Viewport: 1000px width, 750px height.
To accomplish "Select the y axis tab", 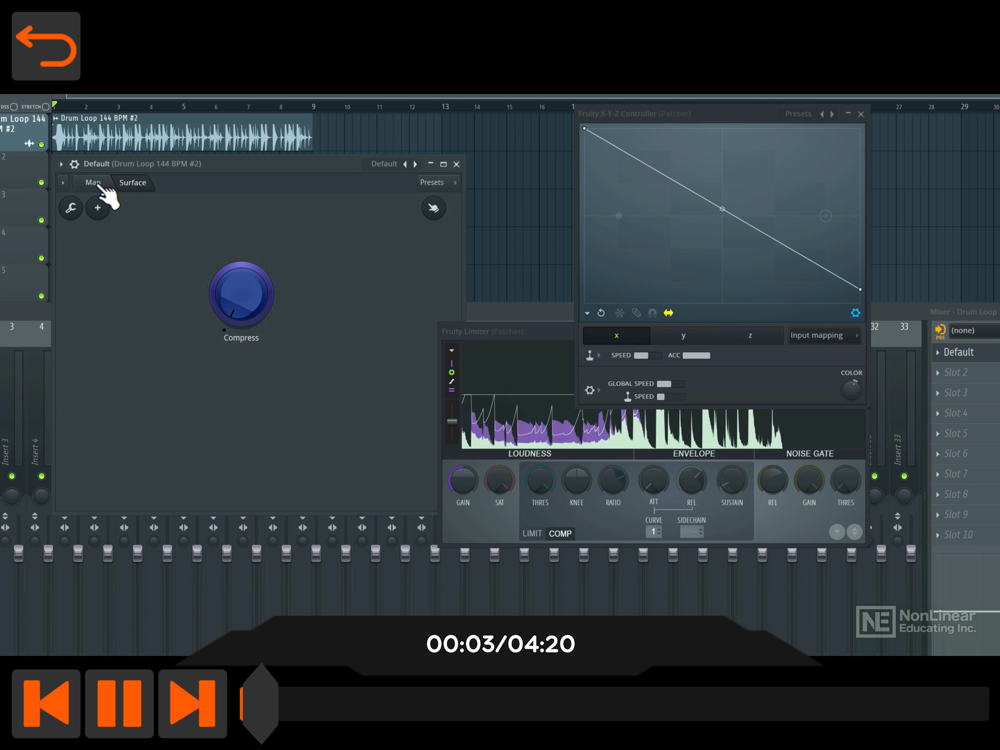I will (x=683, y=336).
